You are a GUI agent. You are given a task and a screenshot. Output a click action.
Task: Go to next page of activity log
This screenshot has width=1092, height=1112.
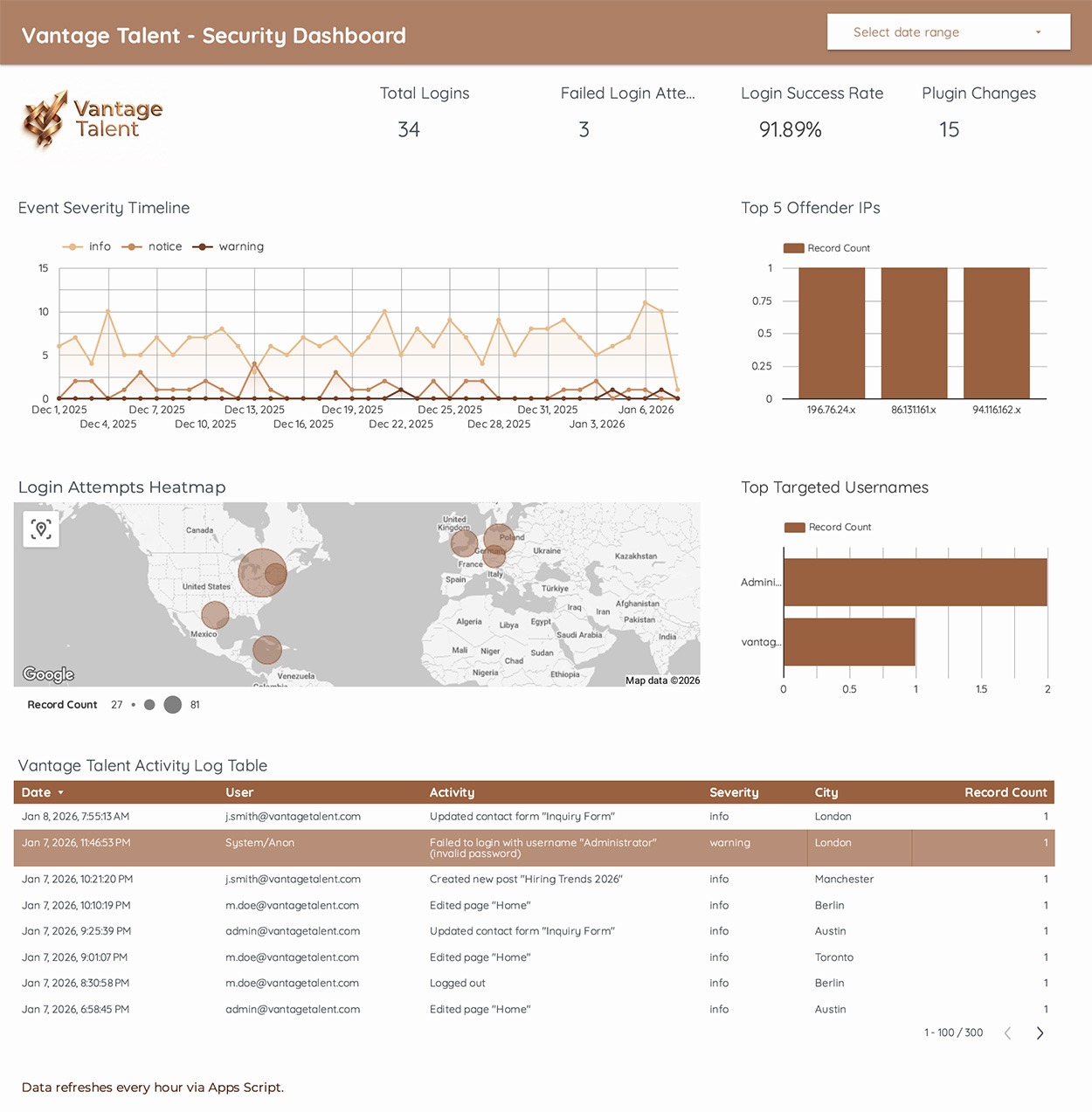(x=1040, y=1033)
